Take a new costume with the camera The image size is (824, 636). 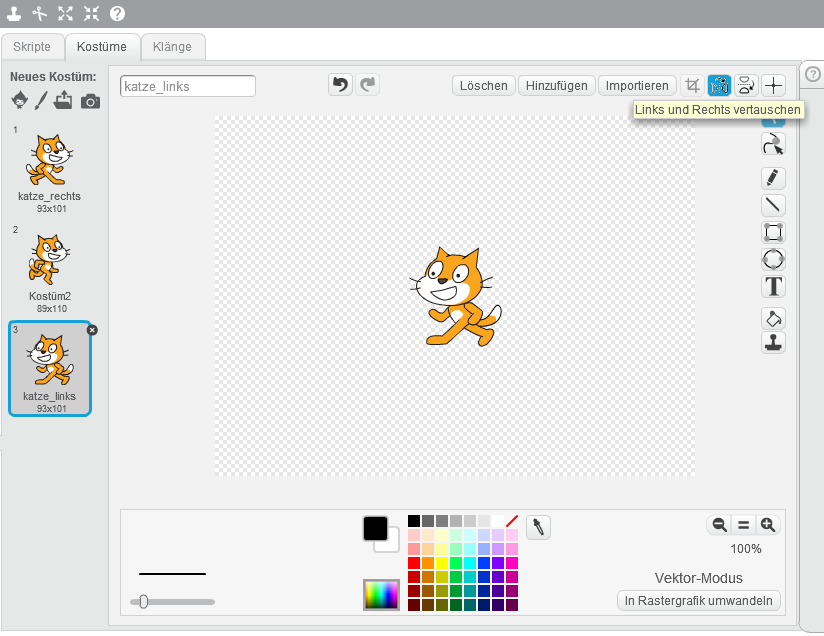pos(90,100)
